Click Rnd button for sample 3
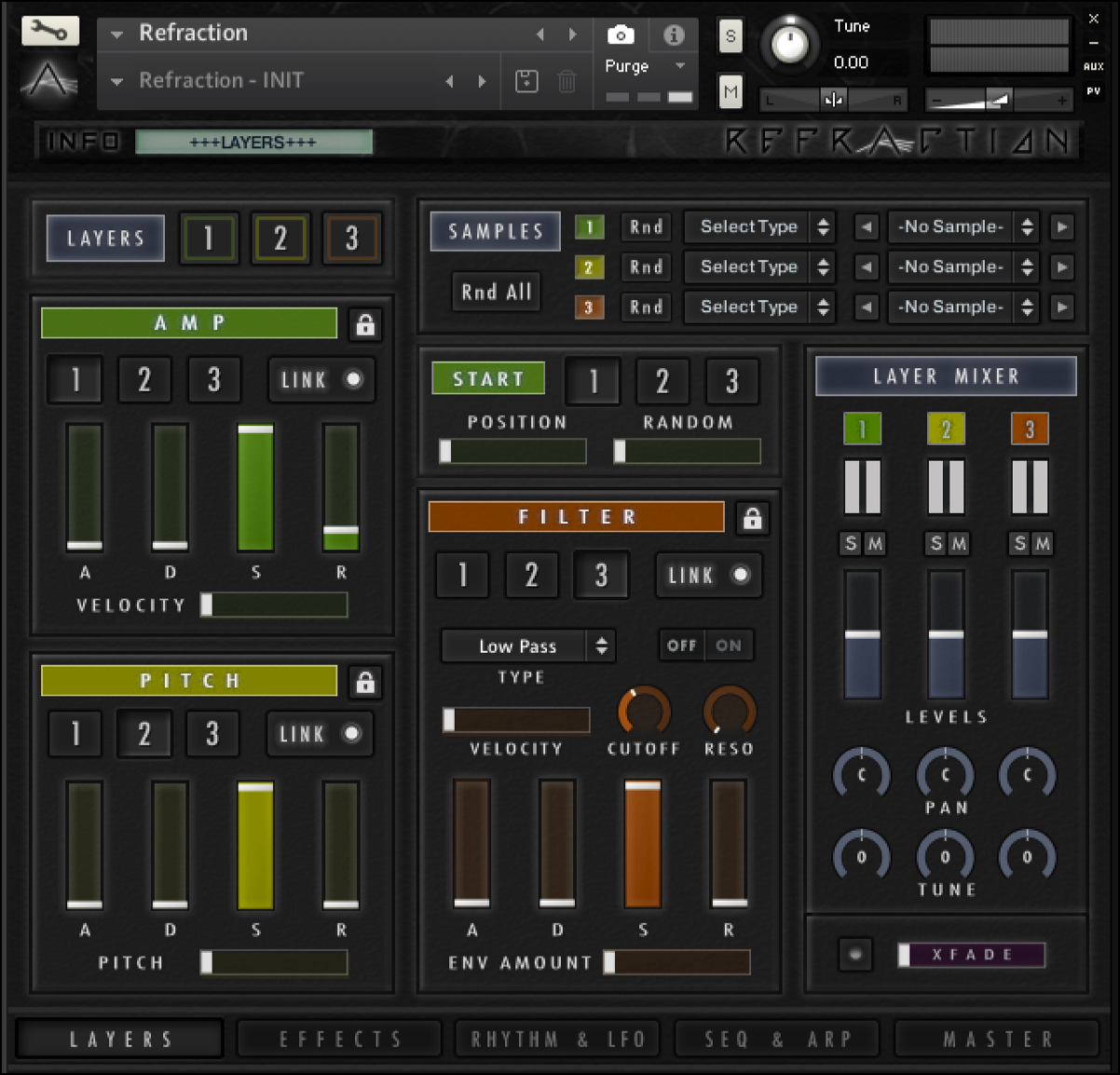Screen dimensions: 1120x1075 pyautogui.click(x=646, y=307)
